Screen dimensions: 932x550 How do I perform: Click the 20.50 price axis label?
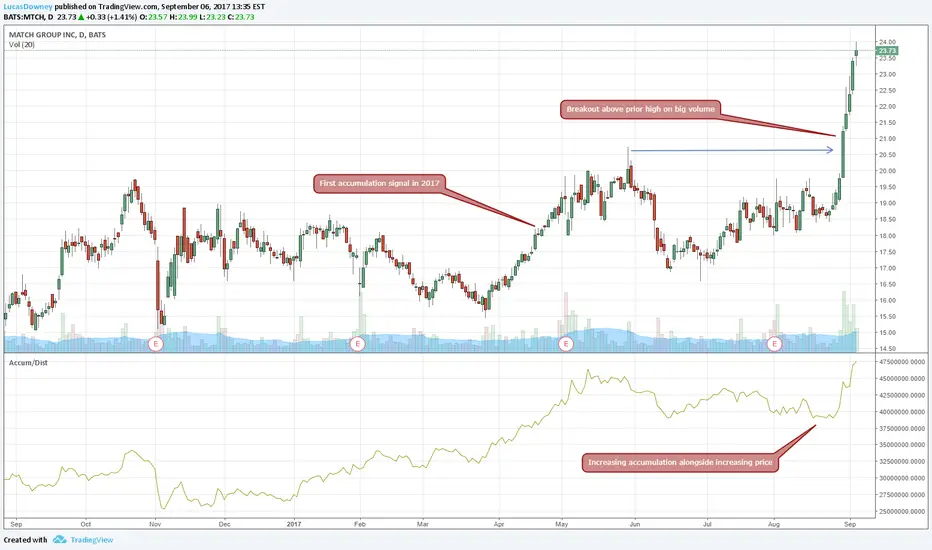pos(887,155)
